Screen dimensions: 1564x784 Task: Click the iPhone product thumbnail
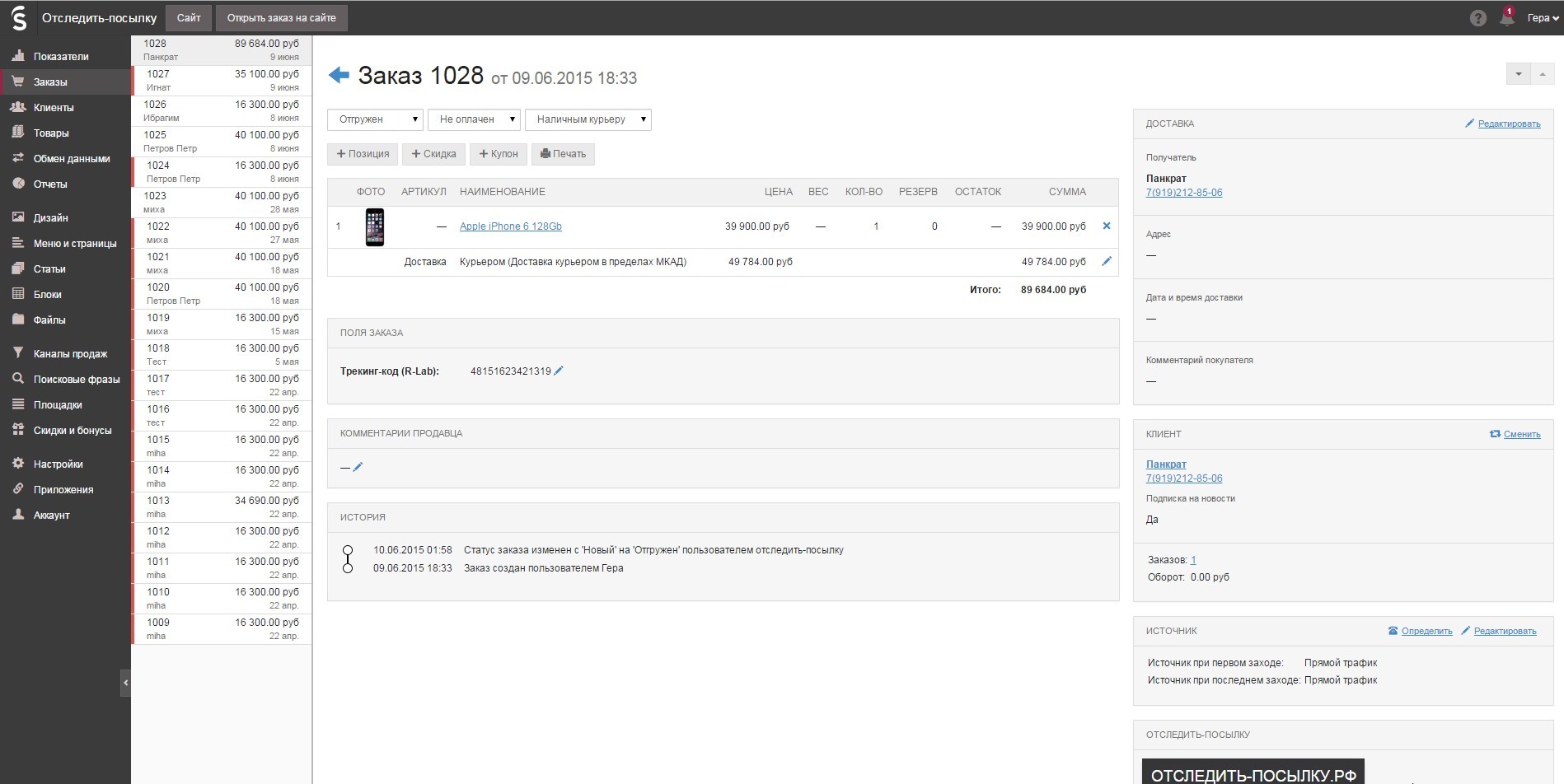click(375, 226)
